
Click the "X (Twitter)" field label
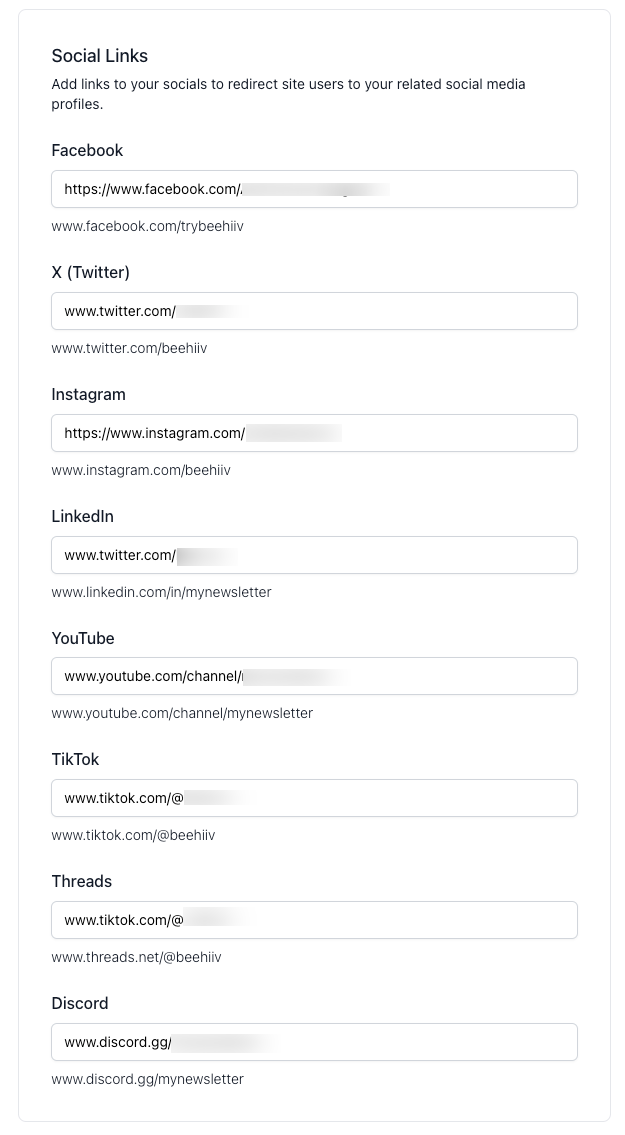90,273
